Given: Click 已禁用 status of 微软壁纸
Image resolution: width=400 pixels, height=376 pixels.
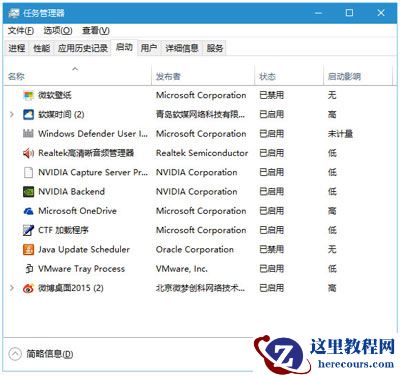Looking at the screenshot, I should (x=271, y=95).
